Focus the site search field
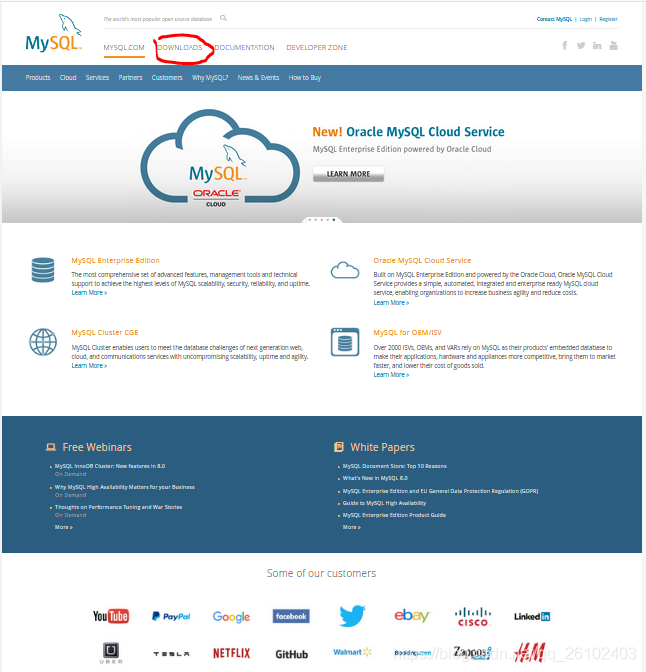This screenshot has width=646, height=672. [x=158, y=19]
